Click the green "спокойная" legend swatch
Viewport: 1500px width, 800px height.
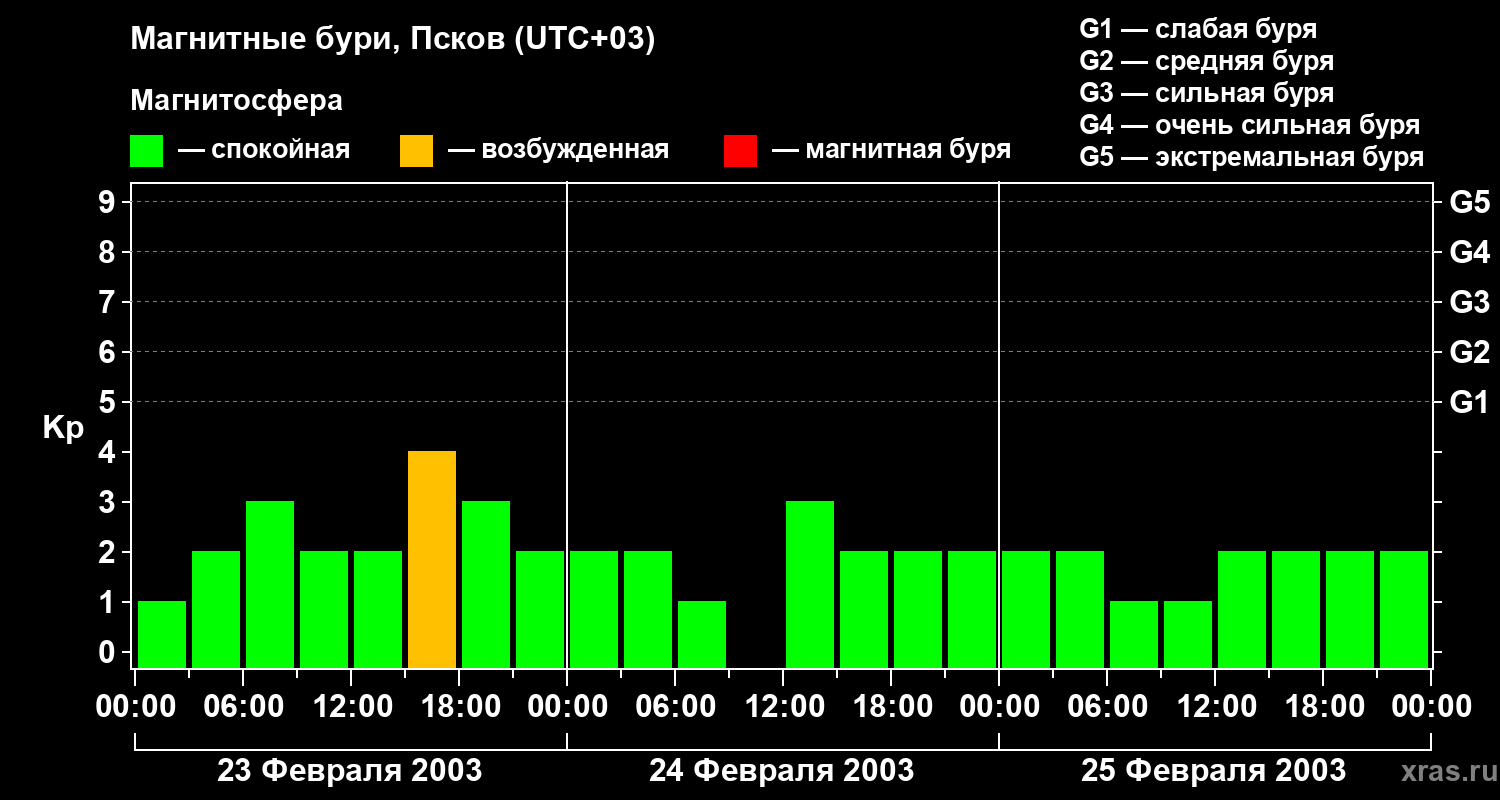point(146,150)
